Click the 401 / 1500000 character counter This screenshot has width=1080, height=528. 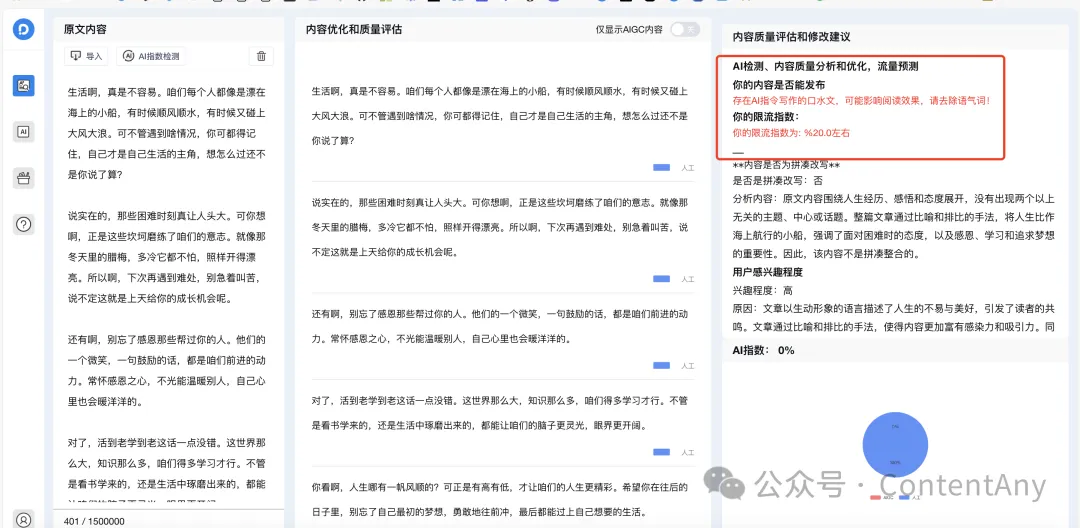pos(94,521)
